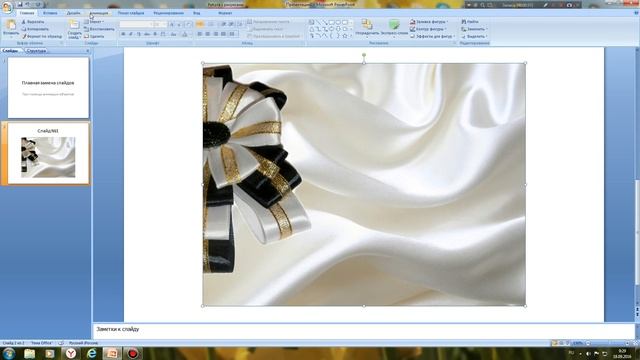Screen dimensions: 640x360
Task: Launch Yandex browser from the taskbar
Action: pos(71,353)
